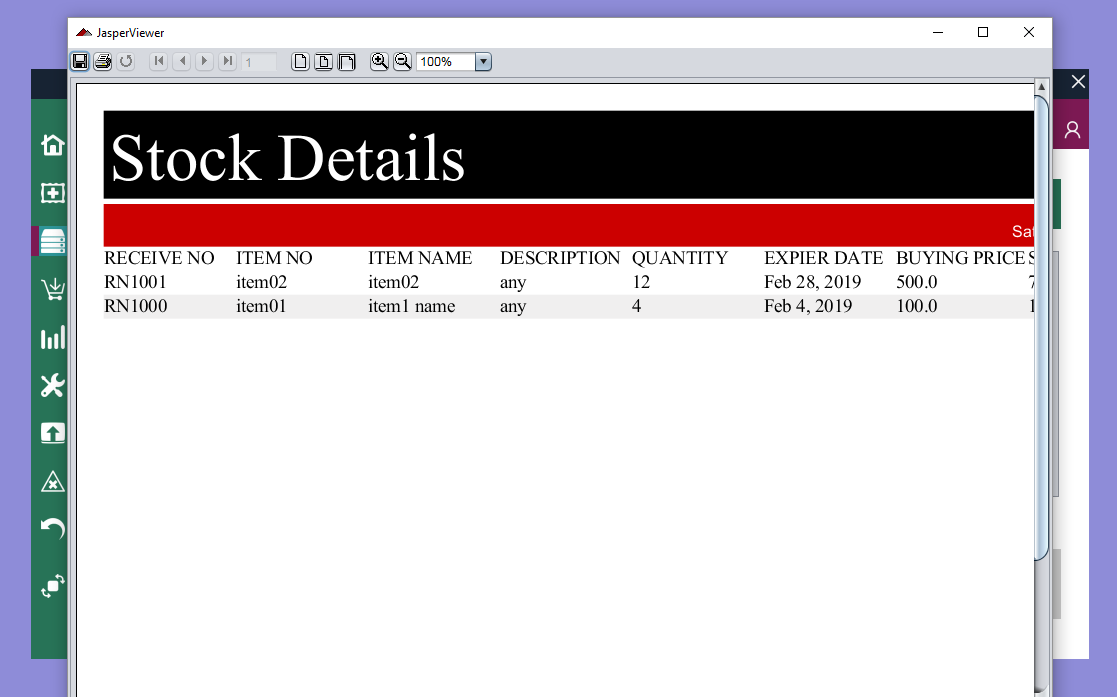Click the warning triangle icon in the sidebar

[51, 481]
